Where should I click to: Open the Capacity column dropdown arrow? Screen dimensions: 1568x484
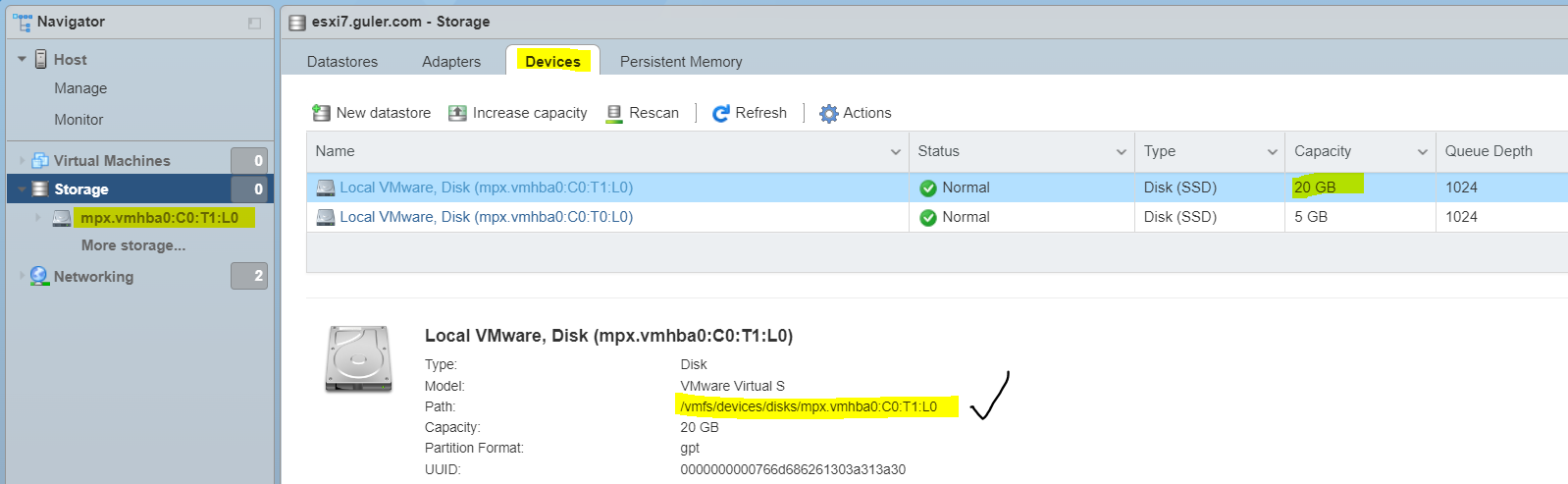click(1422, 151)
